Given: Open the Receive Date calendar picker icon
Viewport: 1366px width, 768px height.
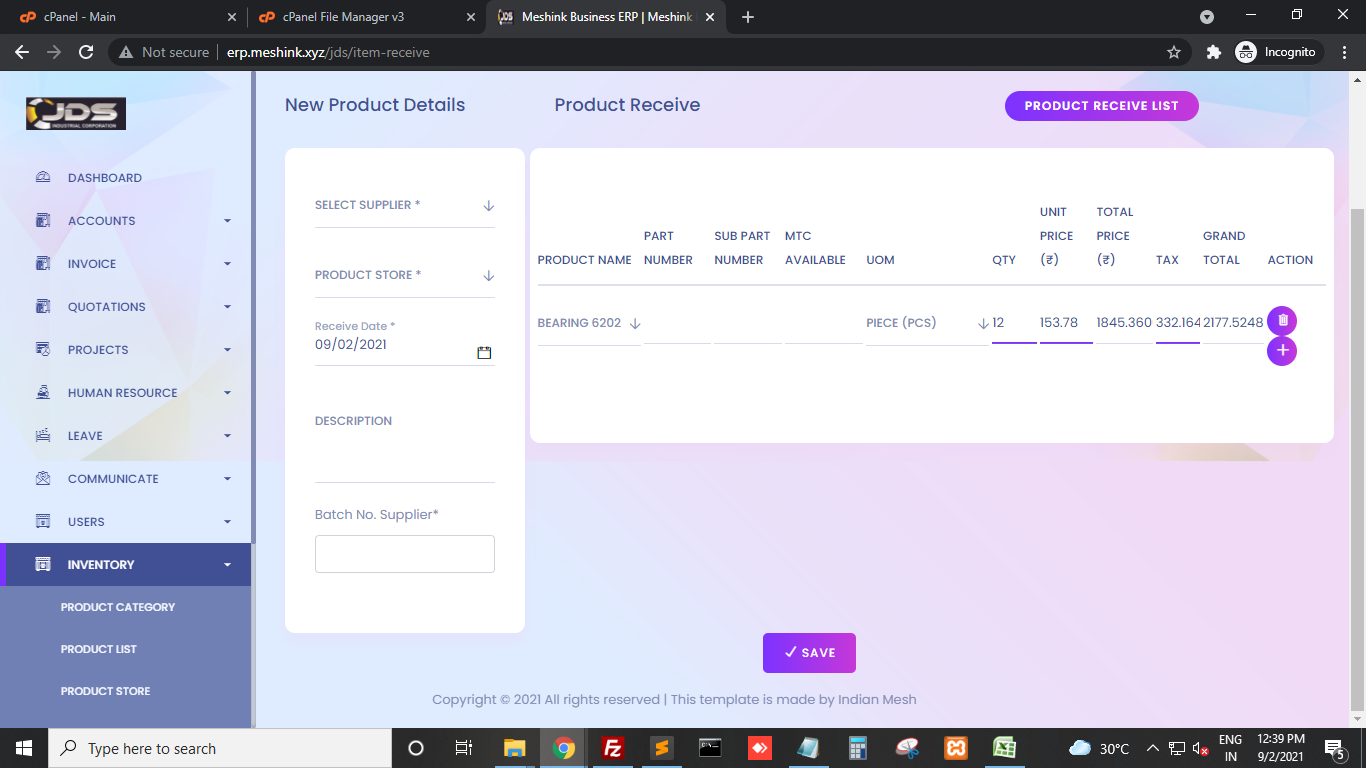Looking at the screenshot, I should coord(484,353).
